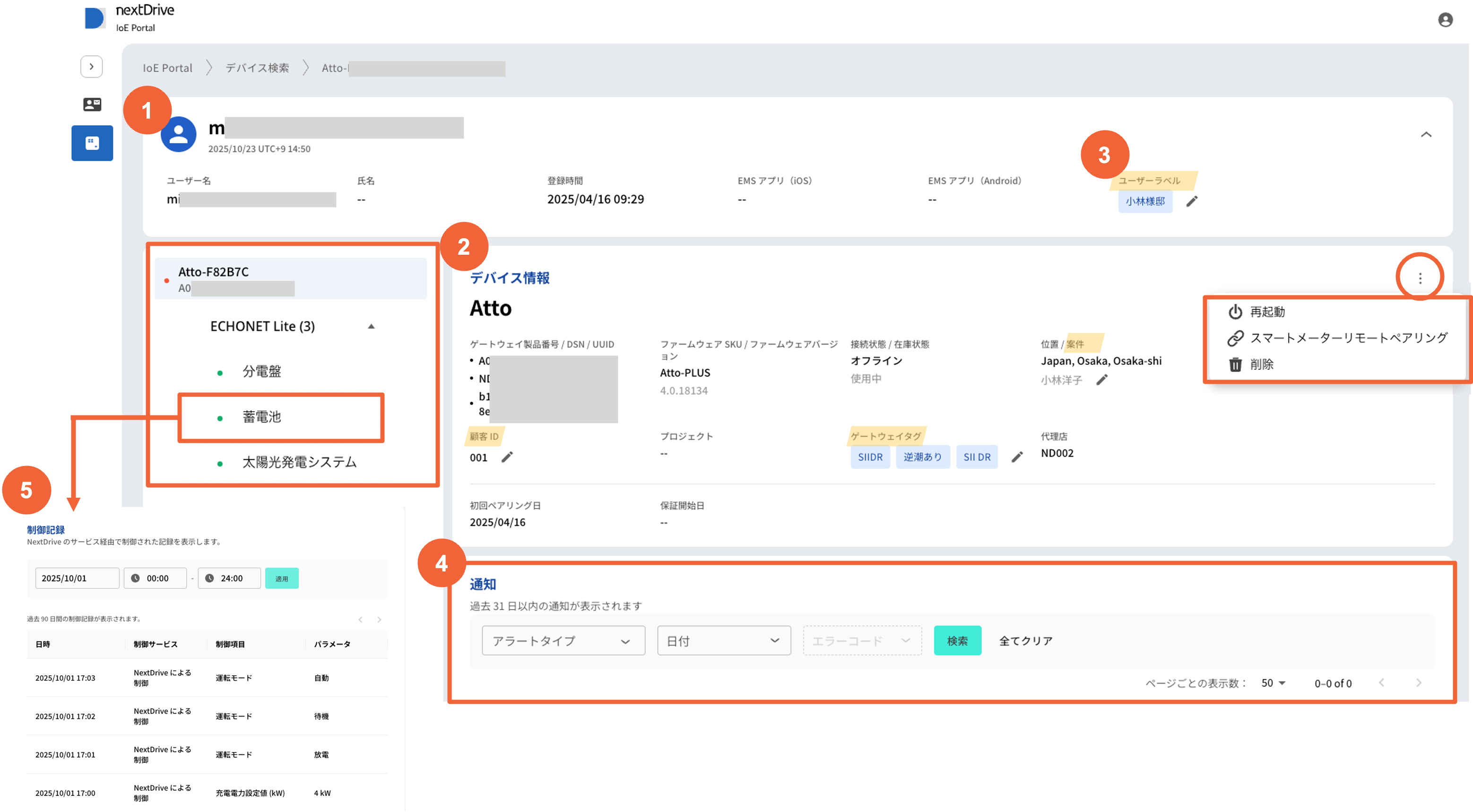Open the account profile icon
This screenshot has height=812, width=1473.
(x=1445, y=20)
